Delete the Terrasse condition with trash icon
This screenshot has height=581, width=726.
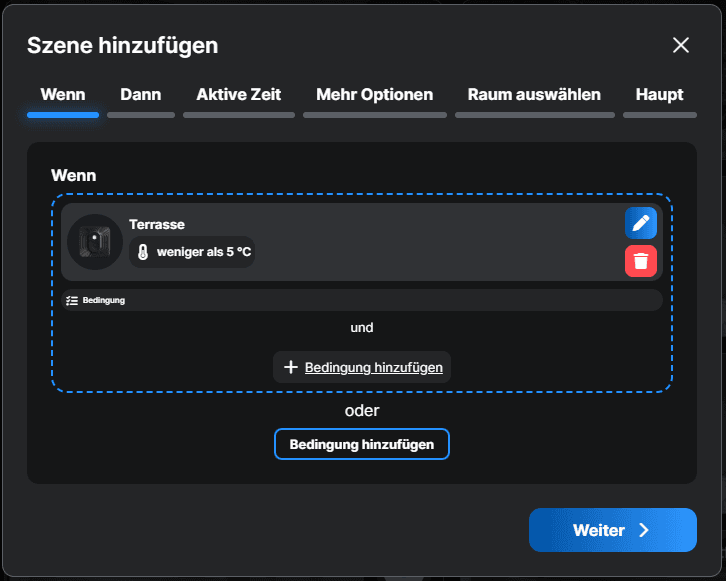pos(641,261)
